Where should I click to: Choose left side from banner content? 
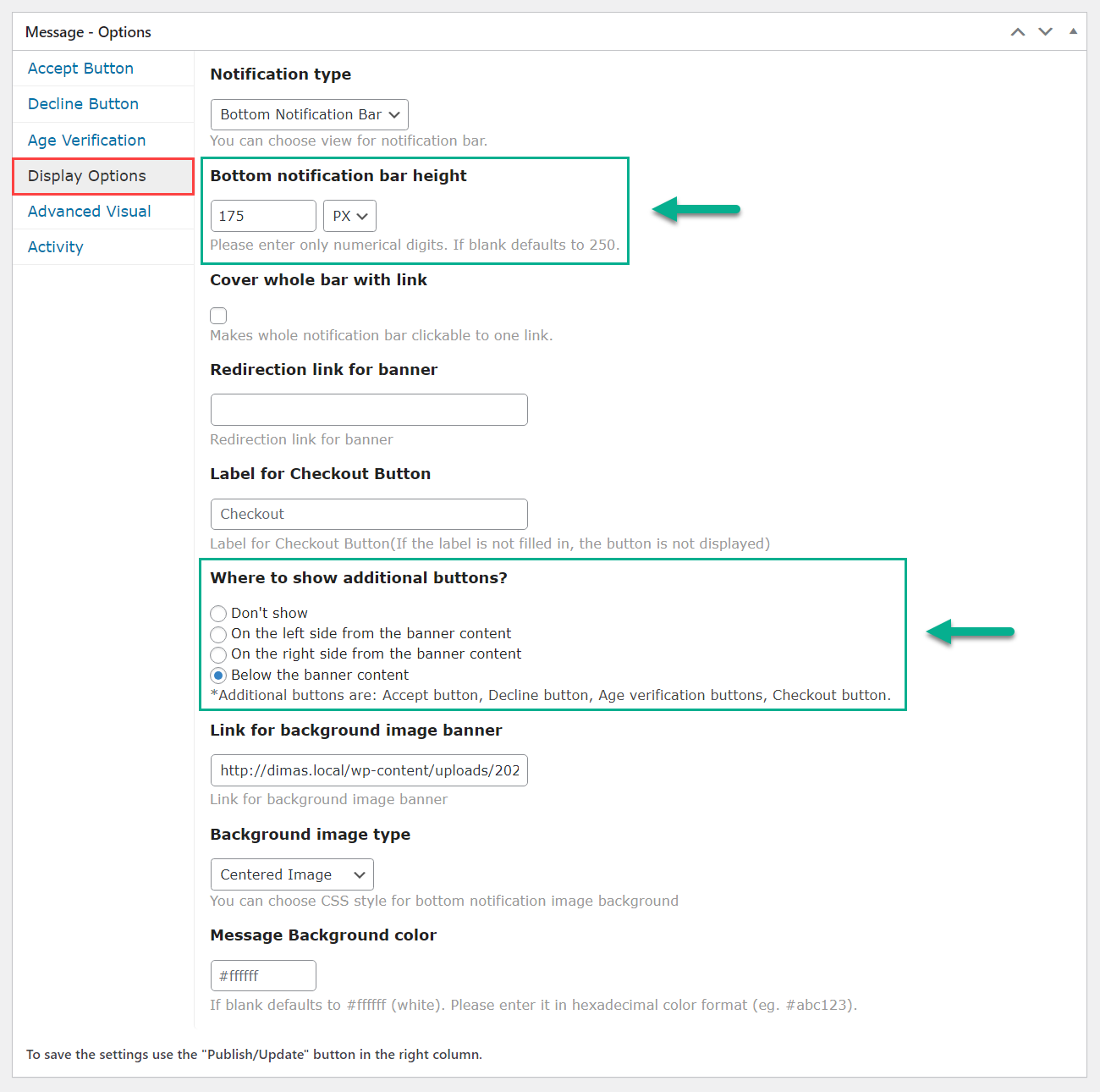click(x=218, y=634)
